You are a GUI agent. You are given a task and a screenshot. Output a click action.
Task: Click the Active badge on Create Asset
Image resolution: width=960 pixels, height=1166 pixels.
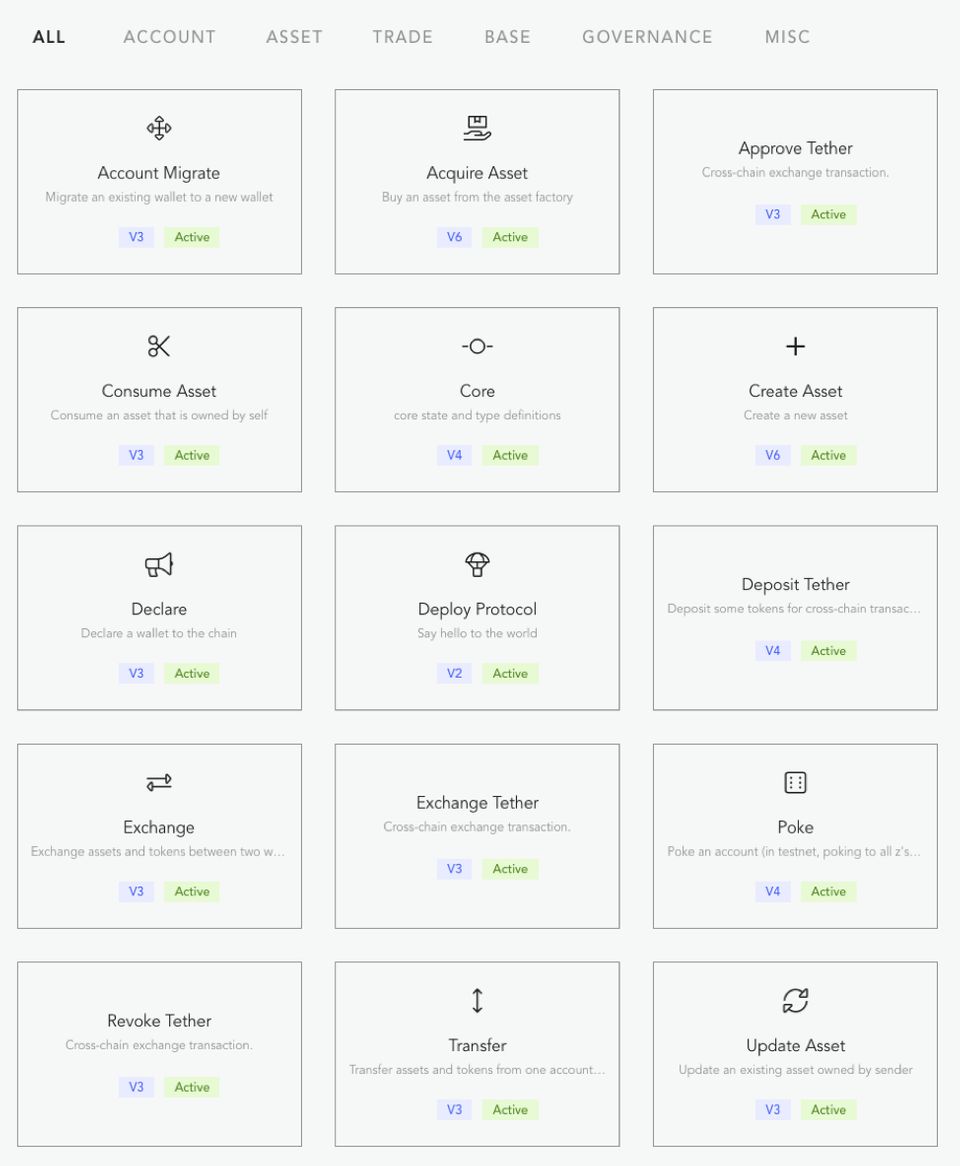828,455
